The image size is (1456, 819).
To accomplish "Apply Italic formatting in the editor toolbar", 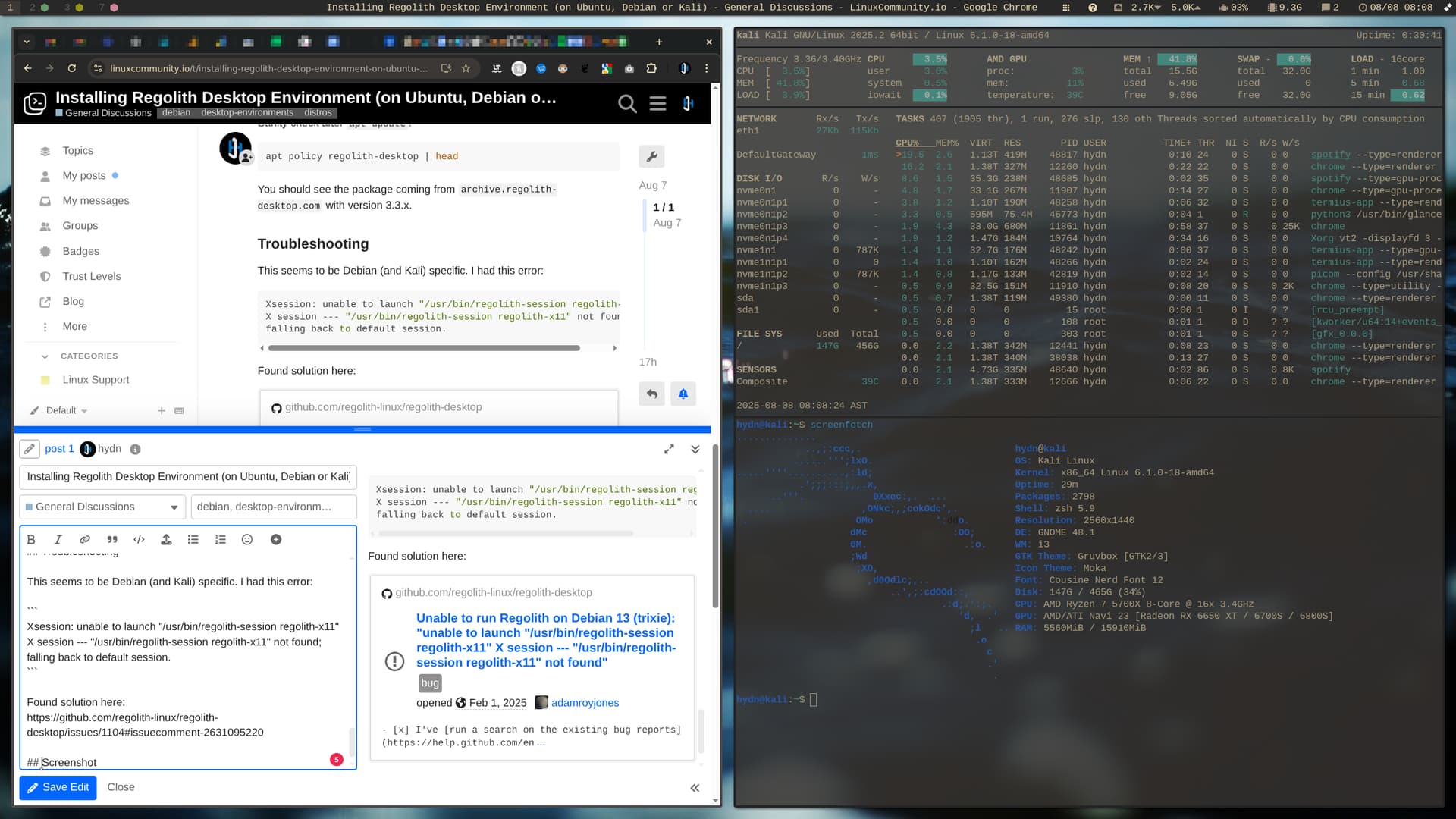I will tap(58, 539).
